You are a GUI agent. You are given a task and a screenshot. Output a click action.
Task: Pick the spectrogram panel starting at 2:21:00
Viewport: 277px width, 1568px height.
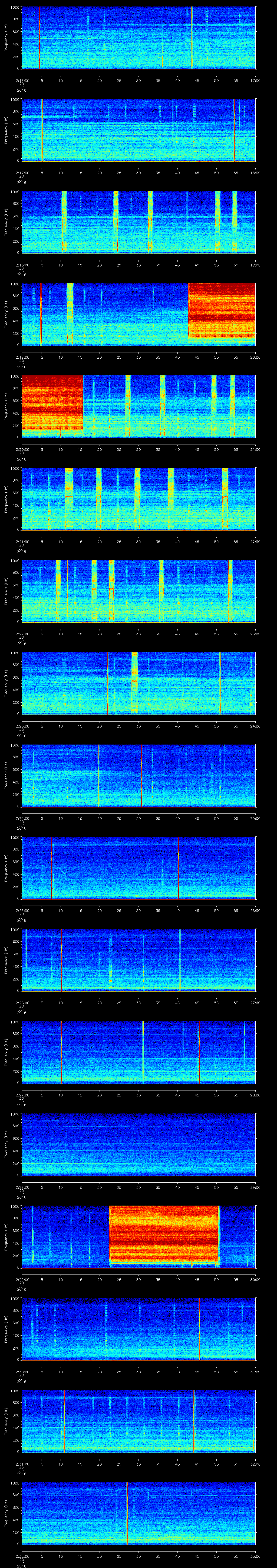(138, 499)
